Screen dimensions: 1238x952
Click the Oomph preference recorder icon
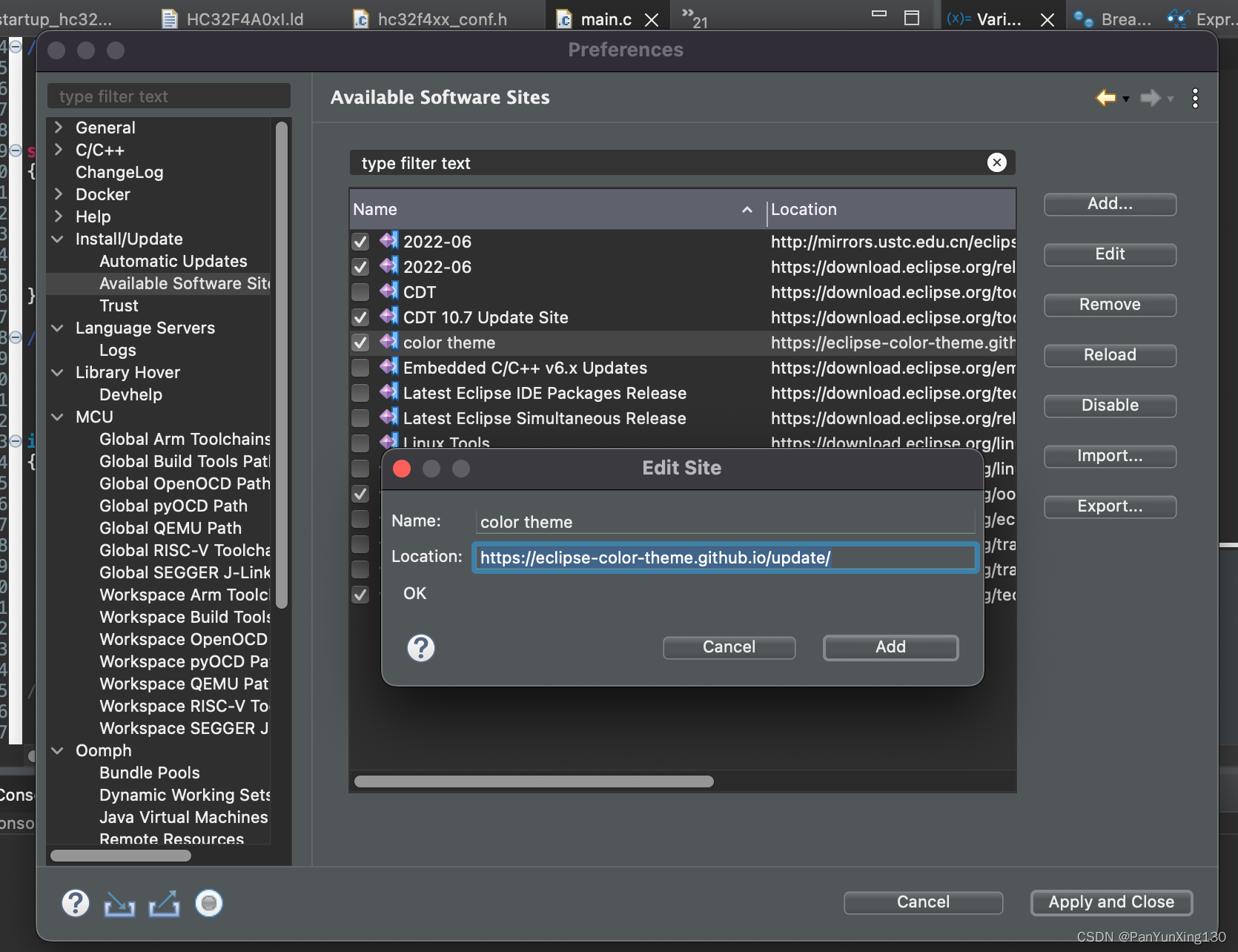click(208, 903)
